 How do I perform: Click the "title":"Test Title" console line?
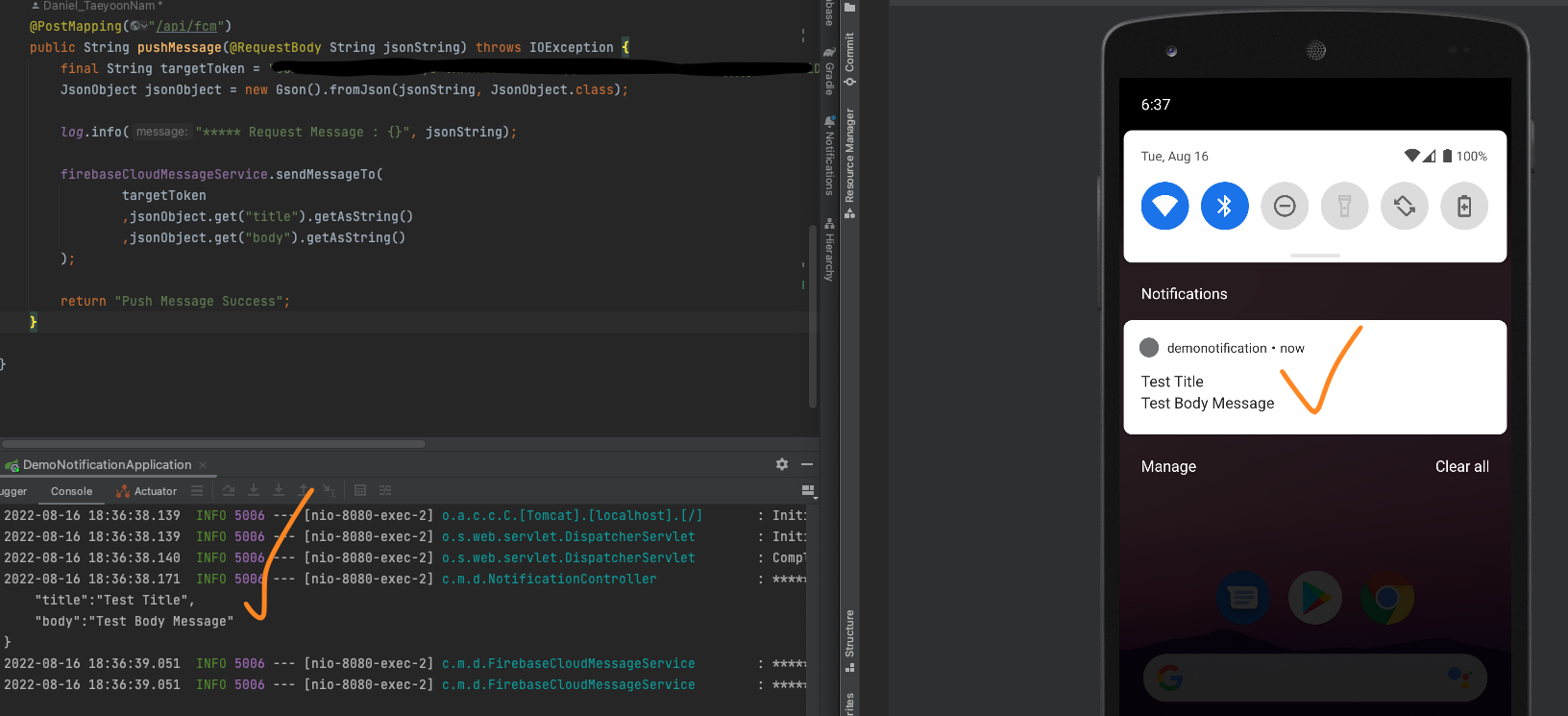(x=115, y=600)
